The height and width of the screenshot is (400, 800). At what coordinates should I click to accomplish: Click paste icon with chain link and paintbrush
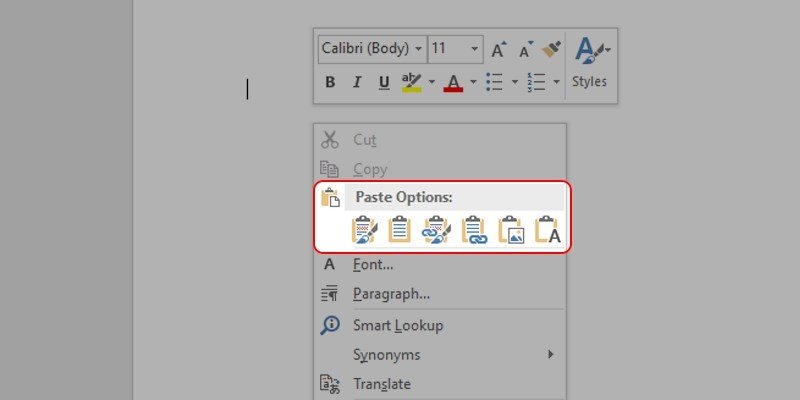coord(438,231)
